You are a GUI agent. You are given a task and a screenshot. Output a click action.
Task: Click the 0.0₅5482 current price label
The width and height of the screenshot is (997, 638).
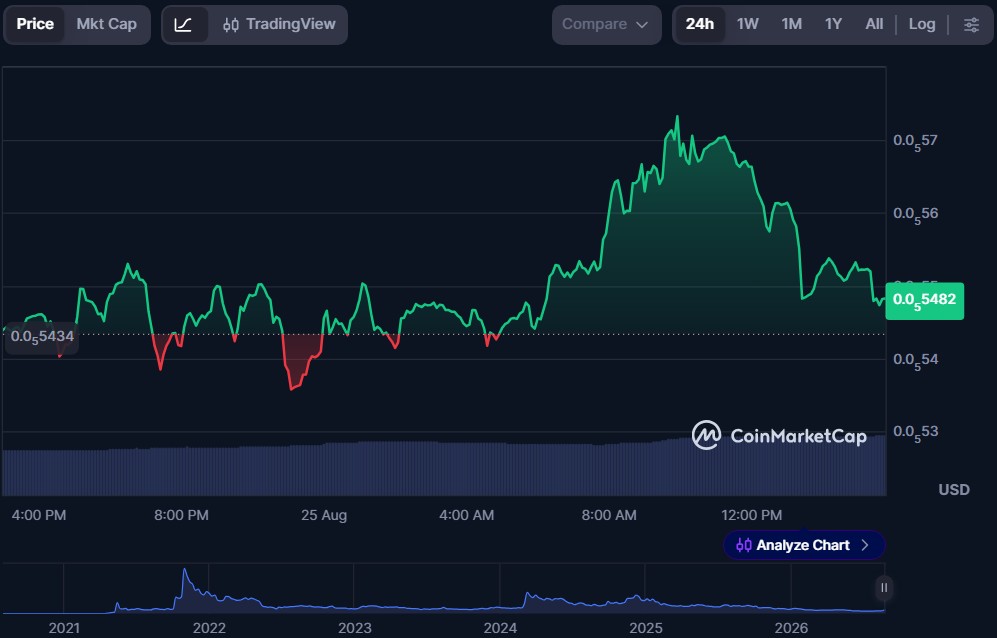click(925, 300)
